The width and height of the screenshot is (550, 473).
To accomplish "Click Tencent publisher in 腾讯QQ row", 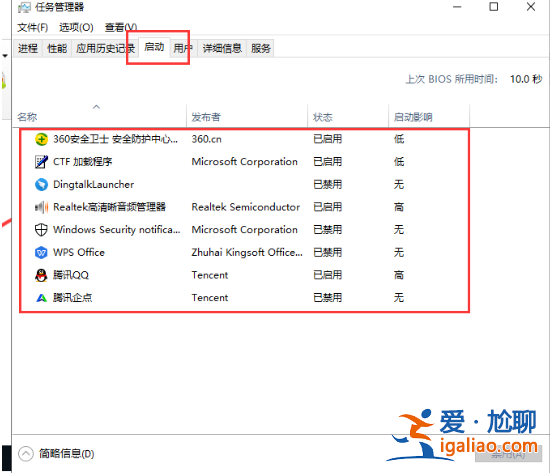I will tap(210, 275).
